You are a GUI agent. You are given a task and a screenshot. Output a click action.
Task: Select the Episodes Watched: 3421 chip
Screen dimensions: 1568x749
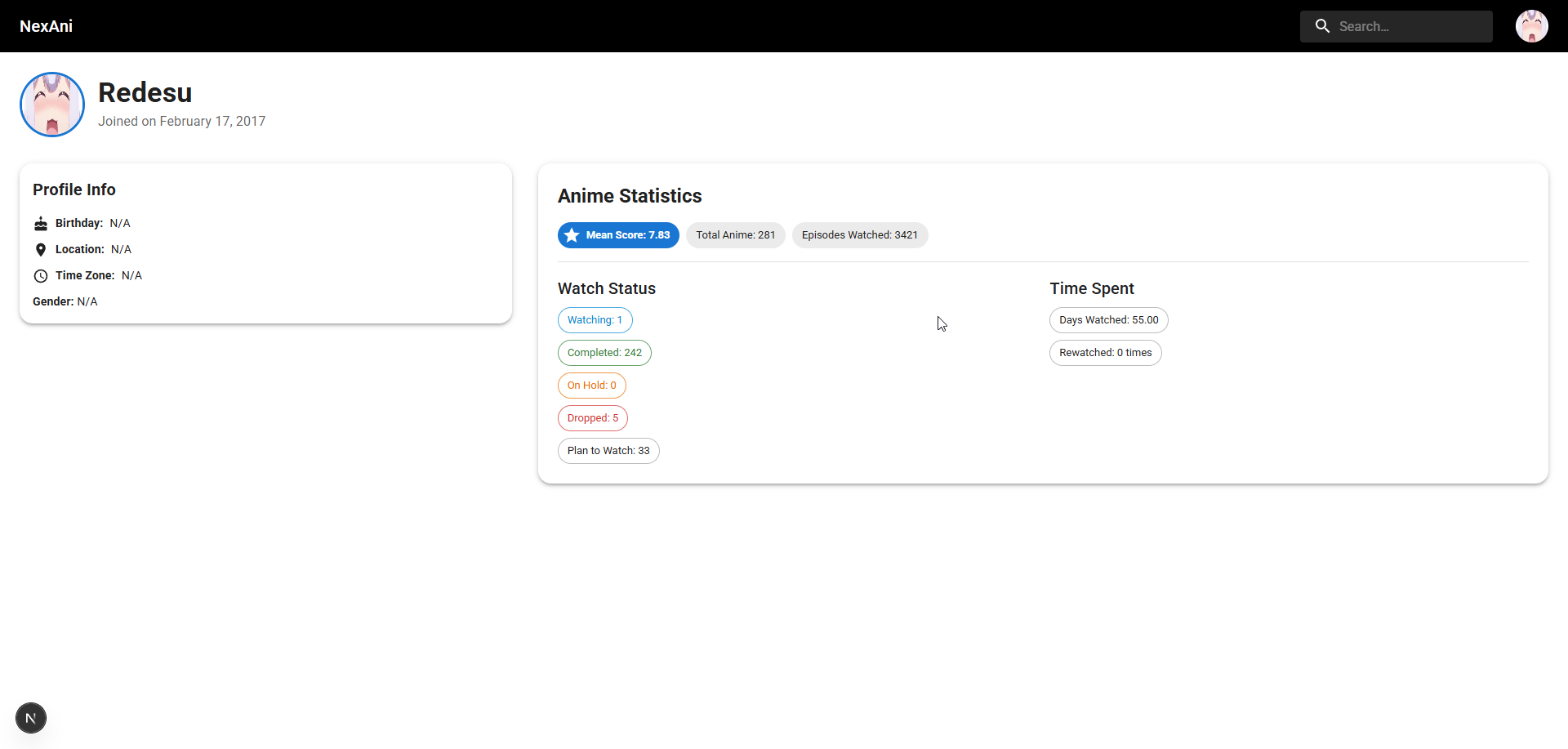pos(860,235)
